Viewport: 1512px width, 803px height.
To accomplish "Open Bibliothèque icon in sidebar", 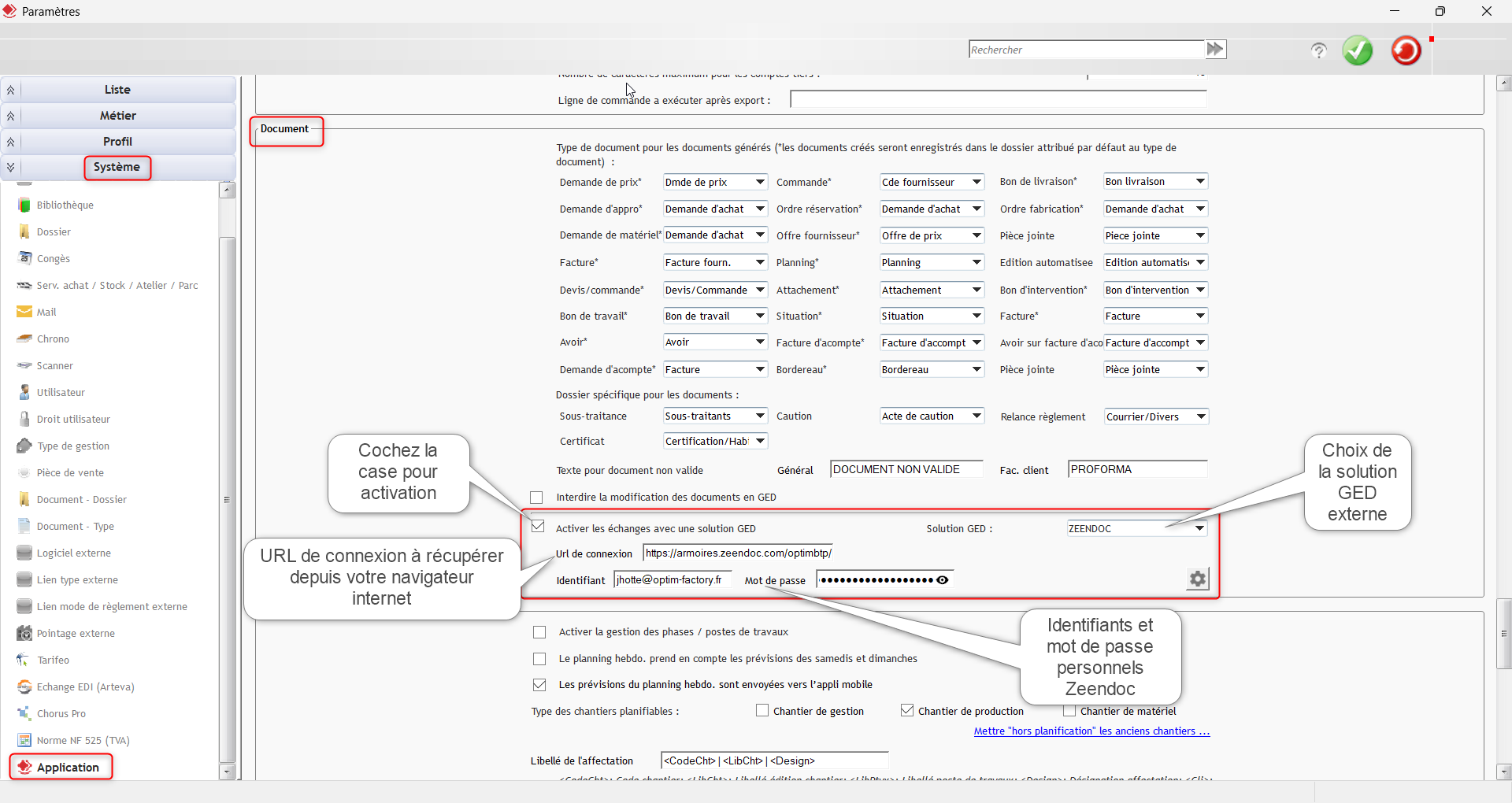I will [x=24, y=205].
